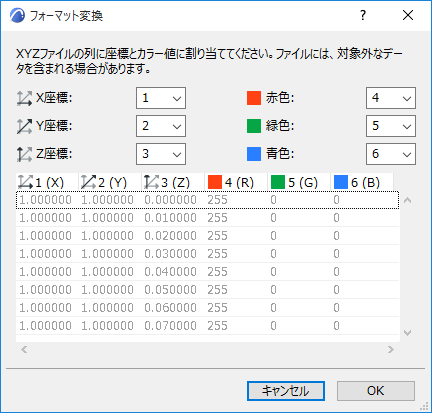Click the red square in header 4 (R)
The width and height of the screenshot is (432, 413).
pyautogui.click(x=215, y=182)
